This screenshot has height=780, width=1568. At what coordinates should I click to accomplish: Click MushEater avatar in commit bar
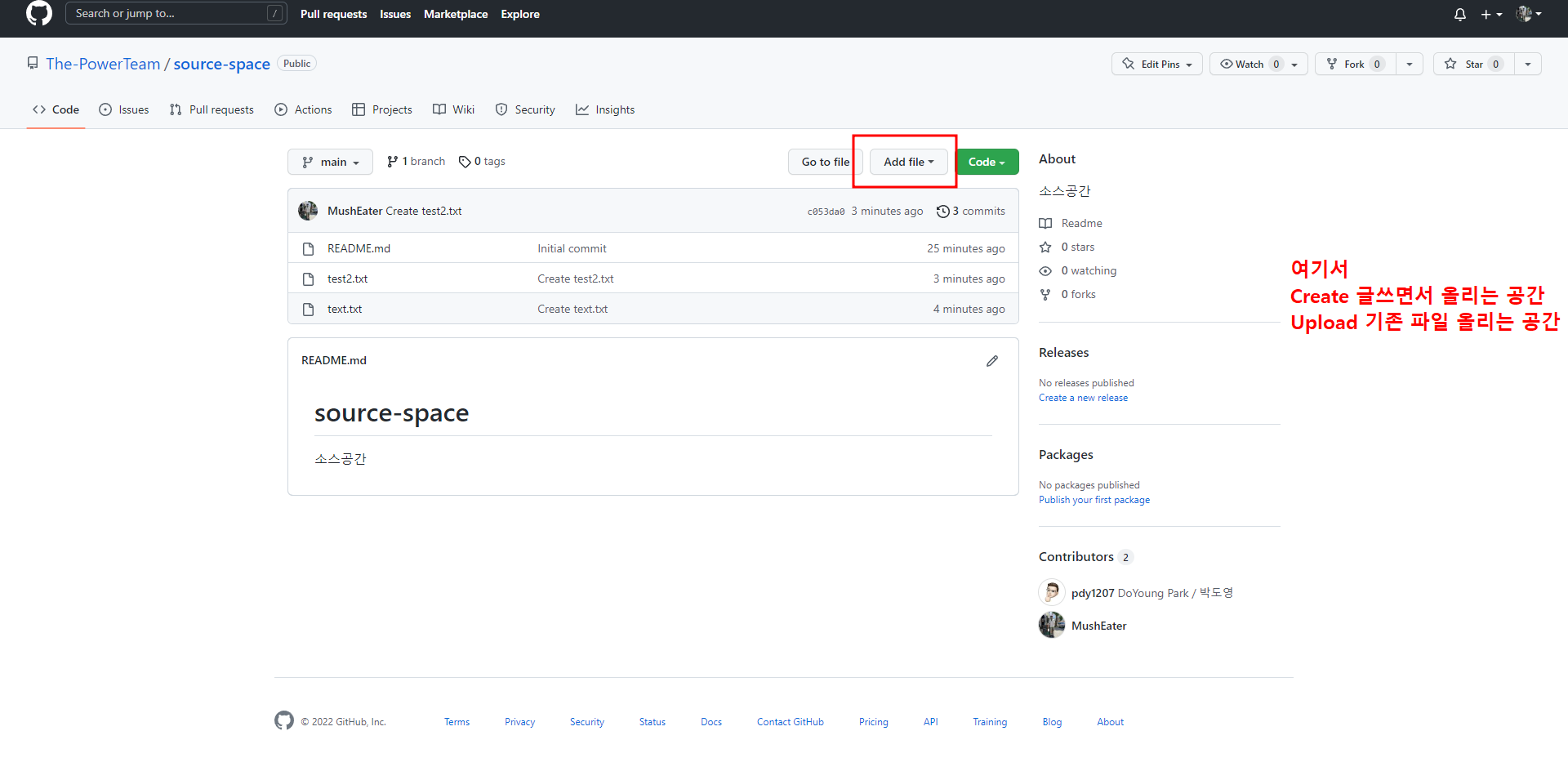click(308, 211)
